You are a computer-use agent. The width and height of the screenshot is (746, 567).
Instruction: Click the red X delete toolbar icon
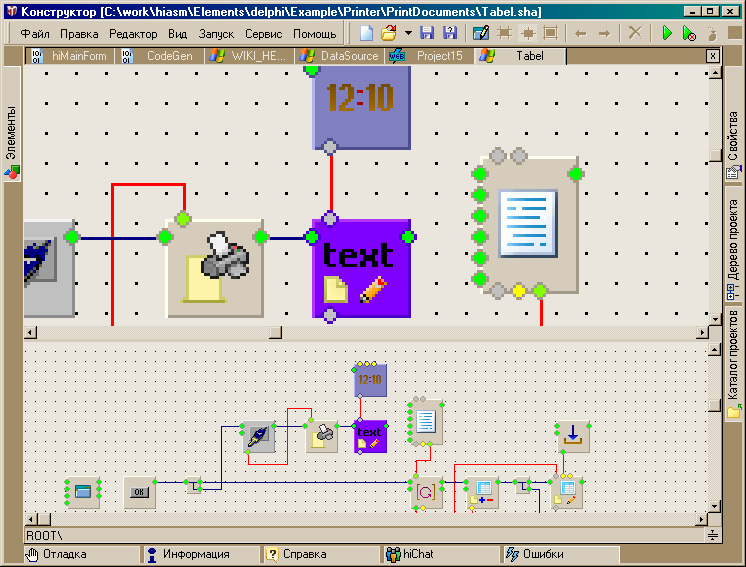coord(635,33)
